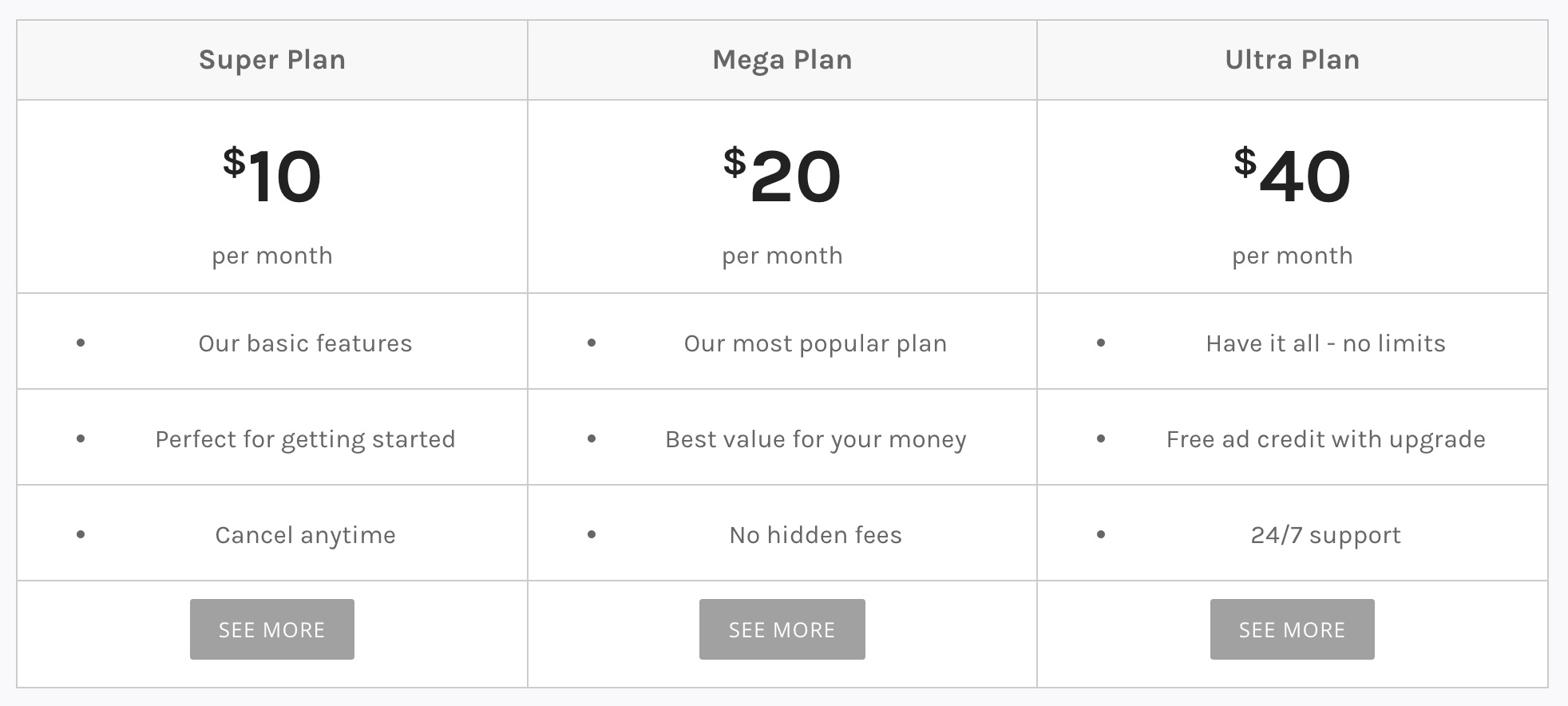Click '24/7 support' feature text
The image size is (1568, 706).
tap(1325, 535)
